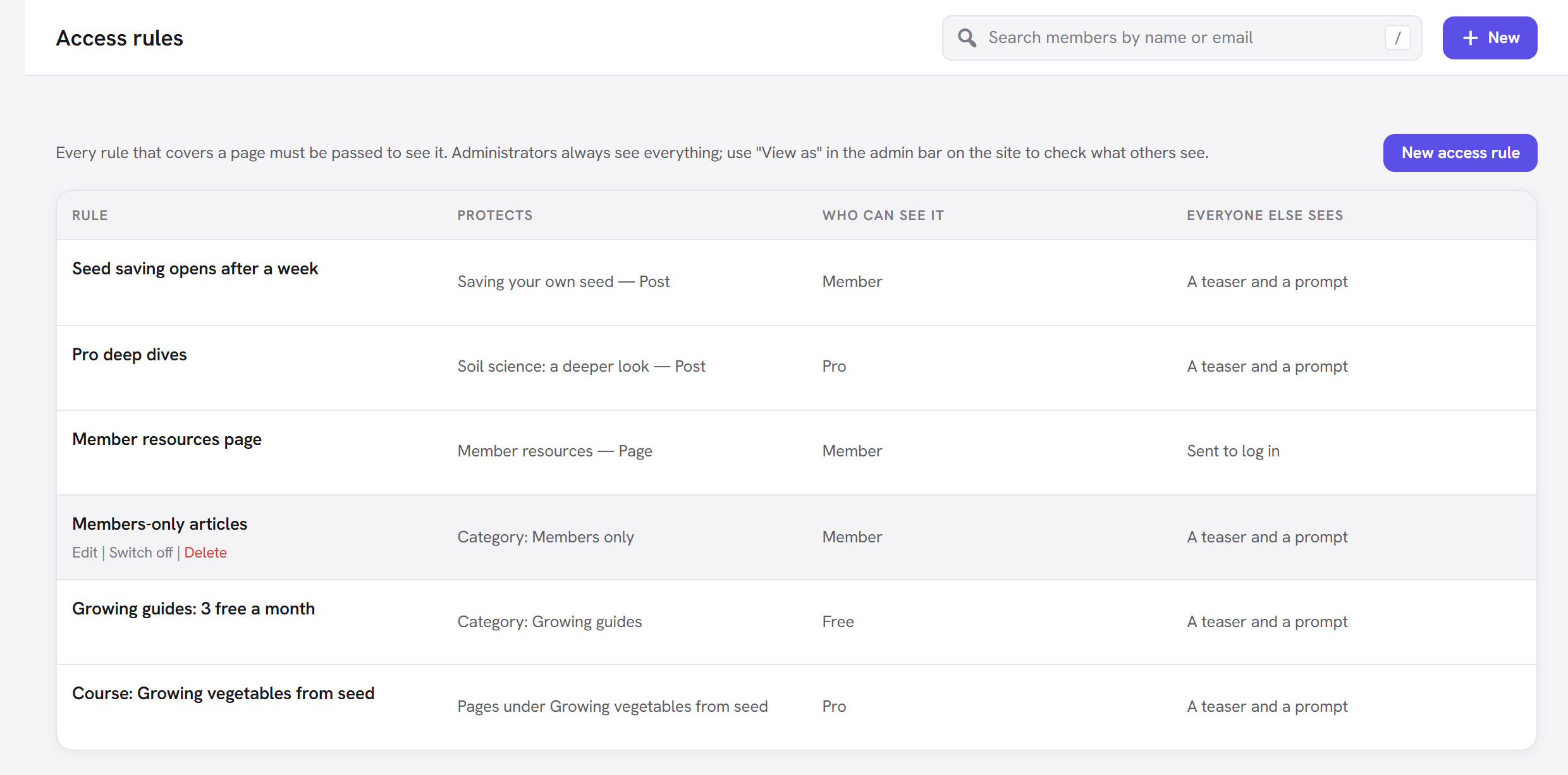Delete the Members-only articles rule
Screen dimensions: 1568x775
pos(205,552)
